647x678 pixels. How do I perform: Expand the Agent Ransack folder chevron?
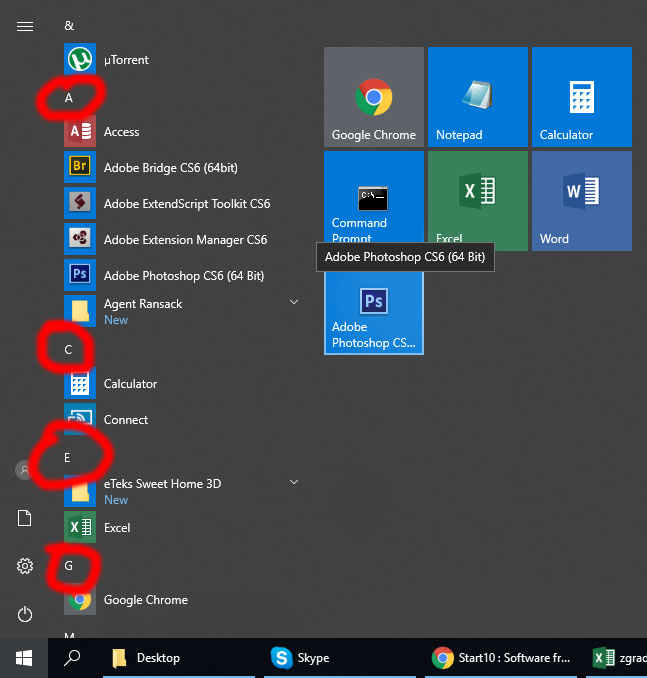point(294,302)
